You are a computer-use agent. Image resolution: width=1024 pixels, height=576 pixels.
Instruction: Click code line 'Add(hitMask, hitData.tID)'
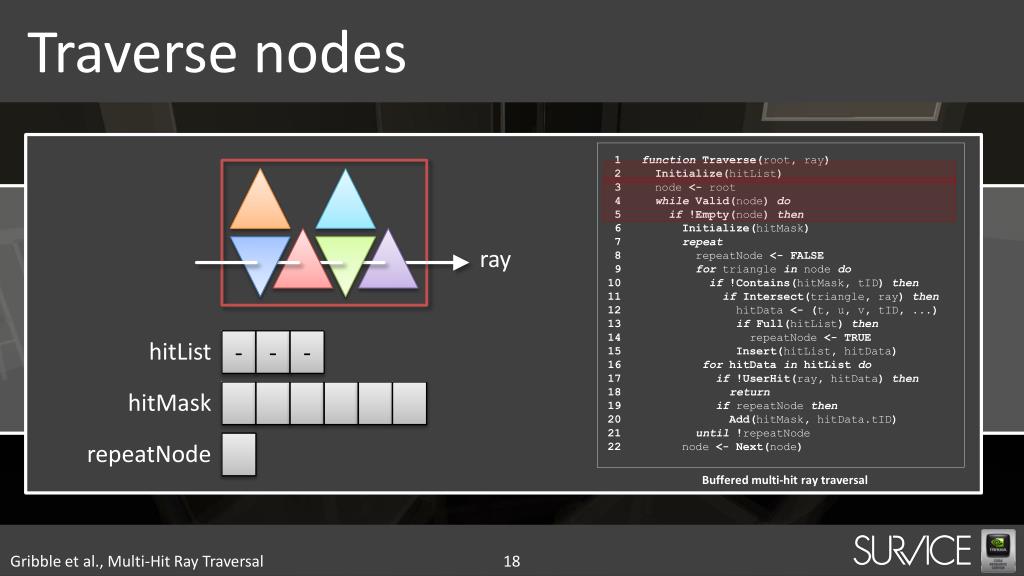tap(812, 420)
